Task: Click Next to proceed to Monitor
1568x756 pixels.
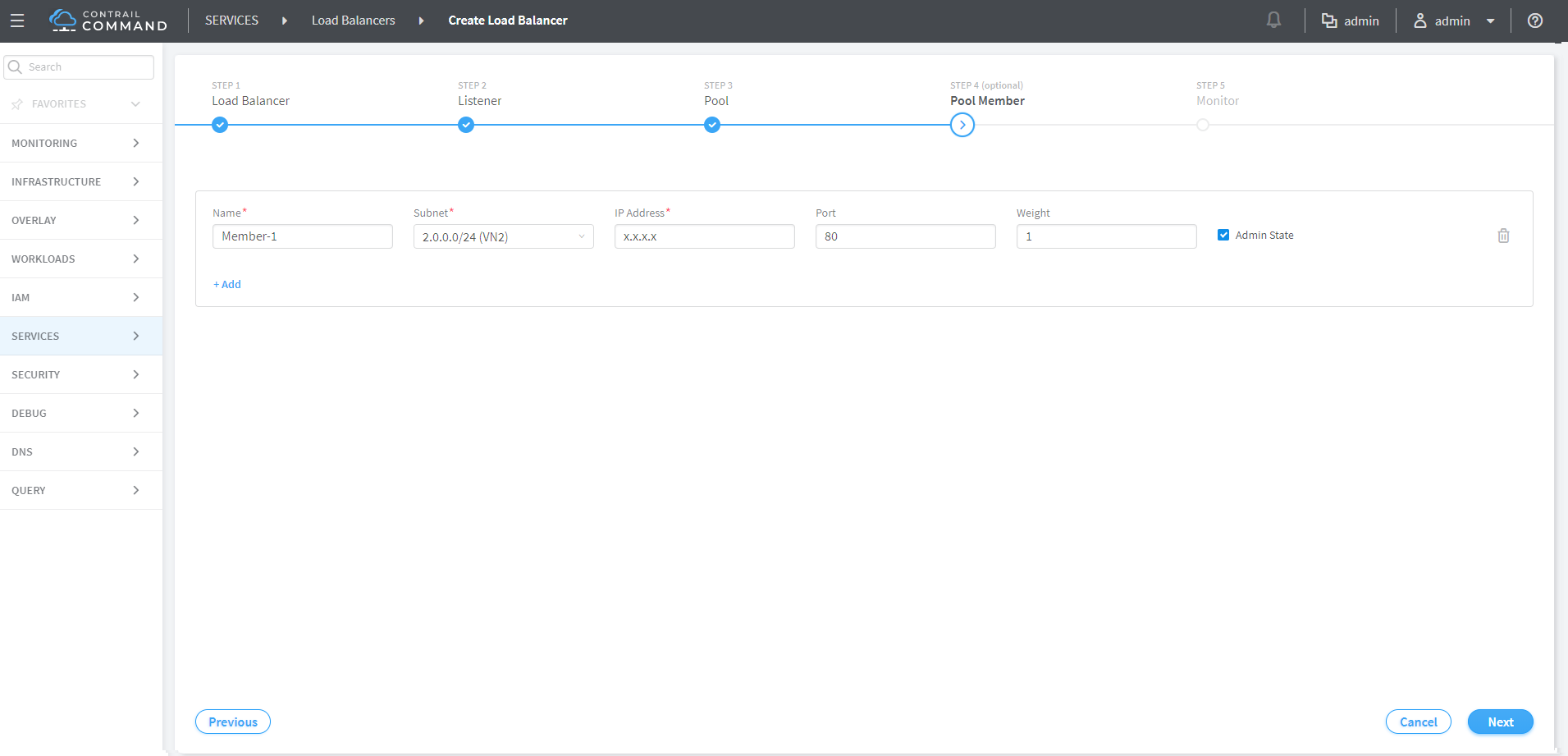Action: 1500,722
